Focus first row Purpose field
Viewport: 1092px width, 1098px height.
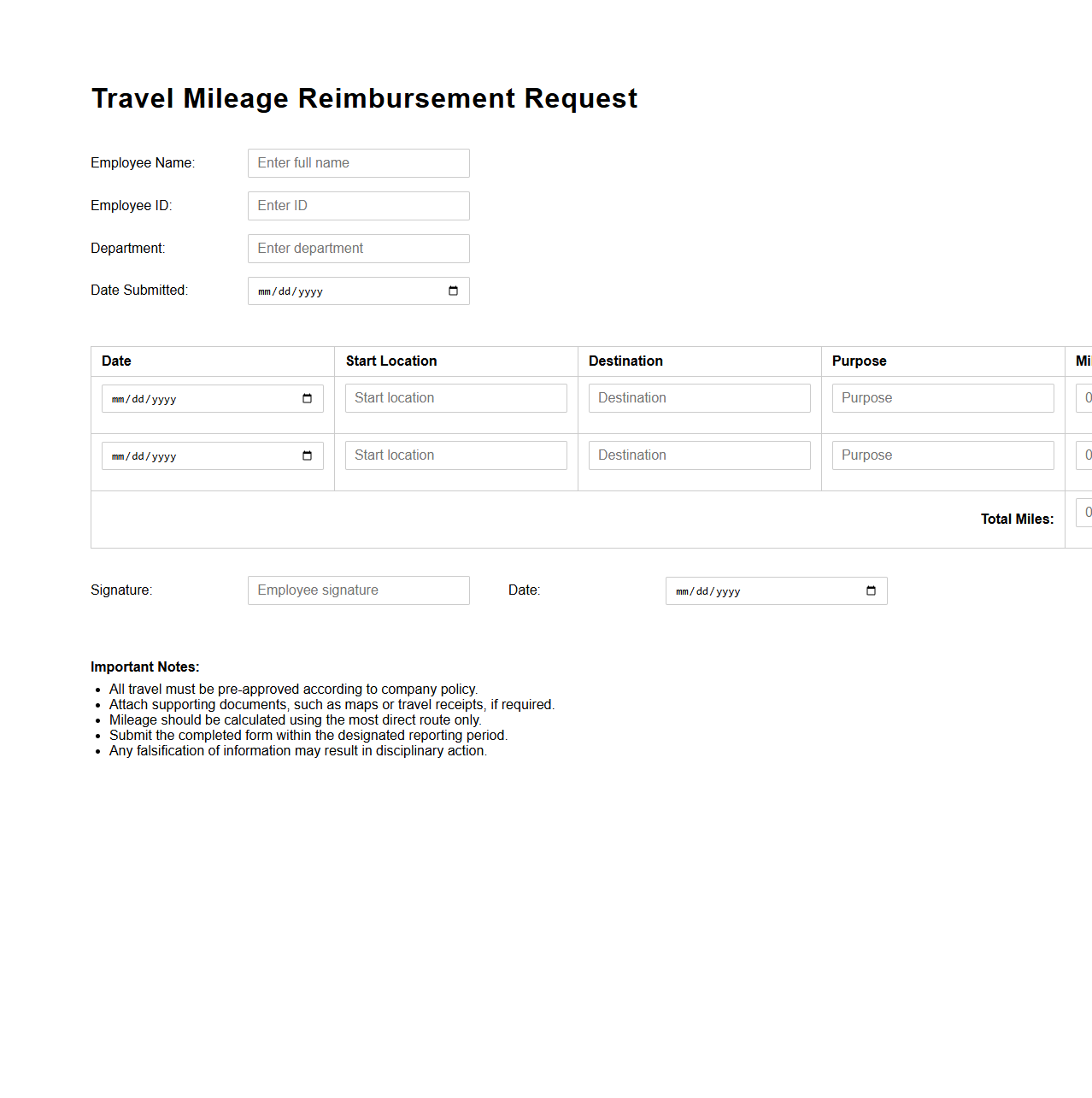(x=942, y=398)
